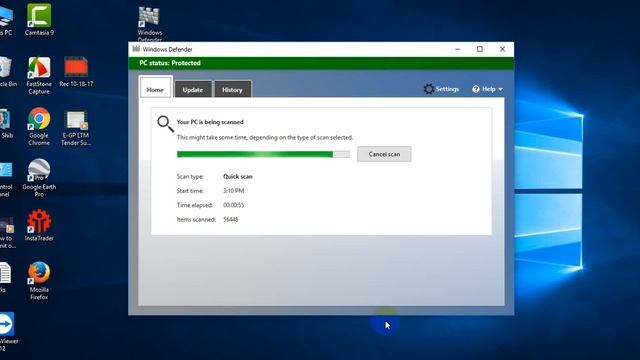Image resolution: width=640 pixels, height=360 pixels.
Task: Click the magnifying glass scan icon
Action: (166, 124)
